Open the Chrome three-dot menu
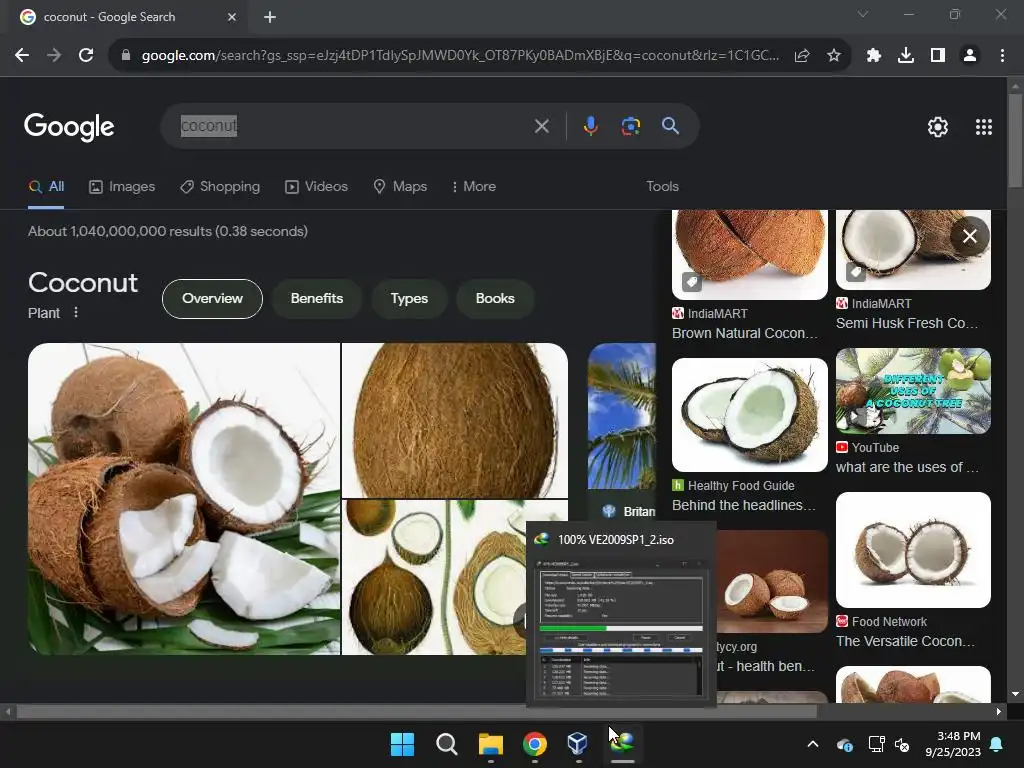Image resolution: width=1024 pixels, height=768 pixels. 1002,56
